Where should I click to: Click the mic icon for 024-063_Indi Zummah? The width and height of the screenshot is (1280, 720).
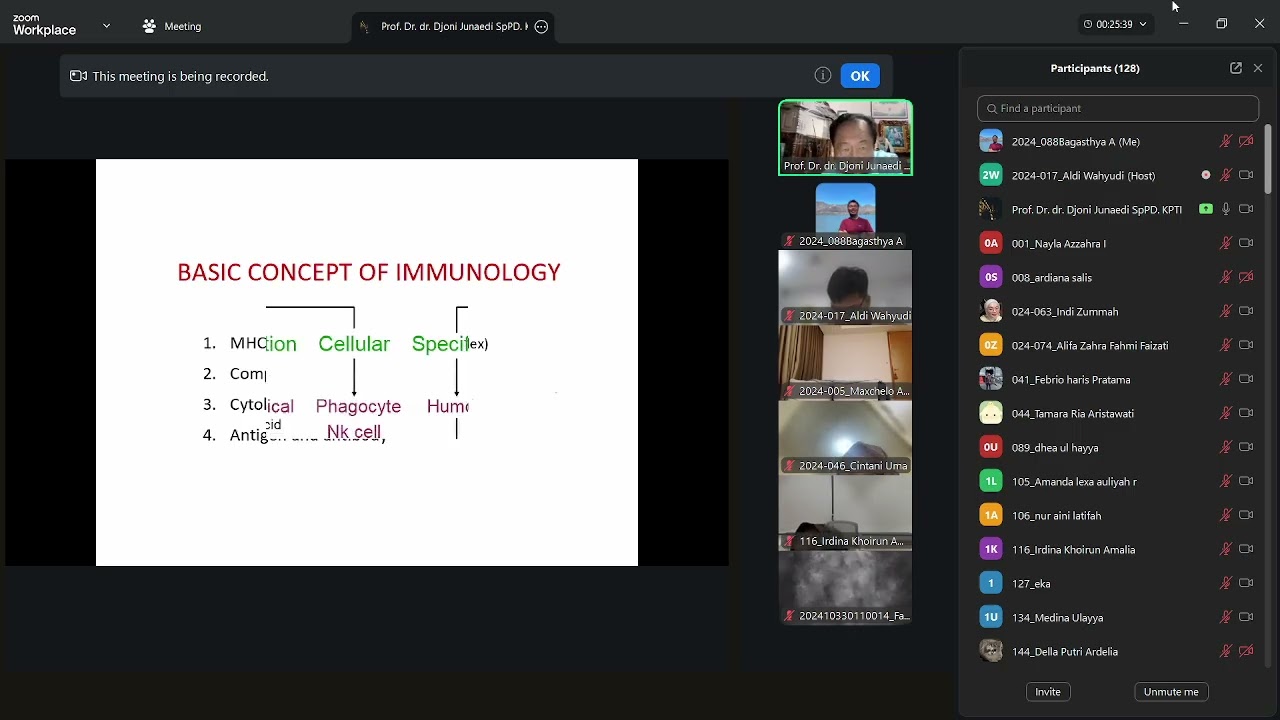(x=1225, y=311)
